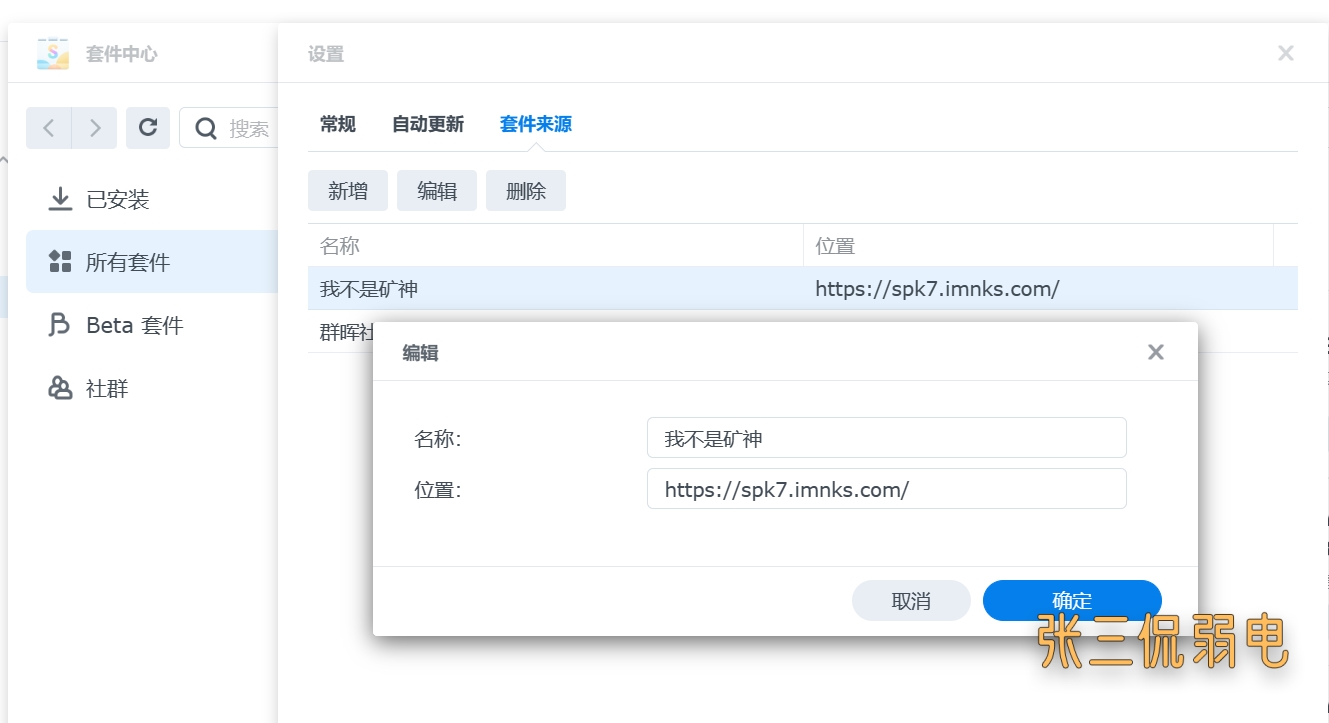
Task: Close the 设置 window with X
Action: (1286, 54)
